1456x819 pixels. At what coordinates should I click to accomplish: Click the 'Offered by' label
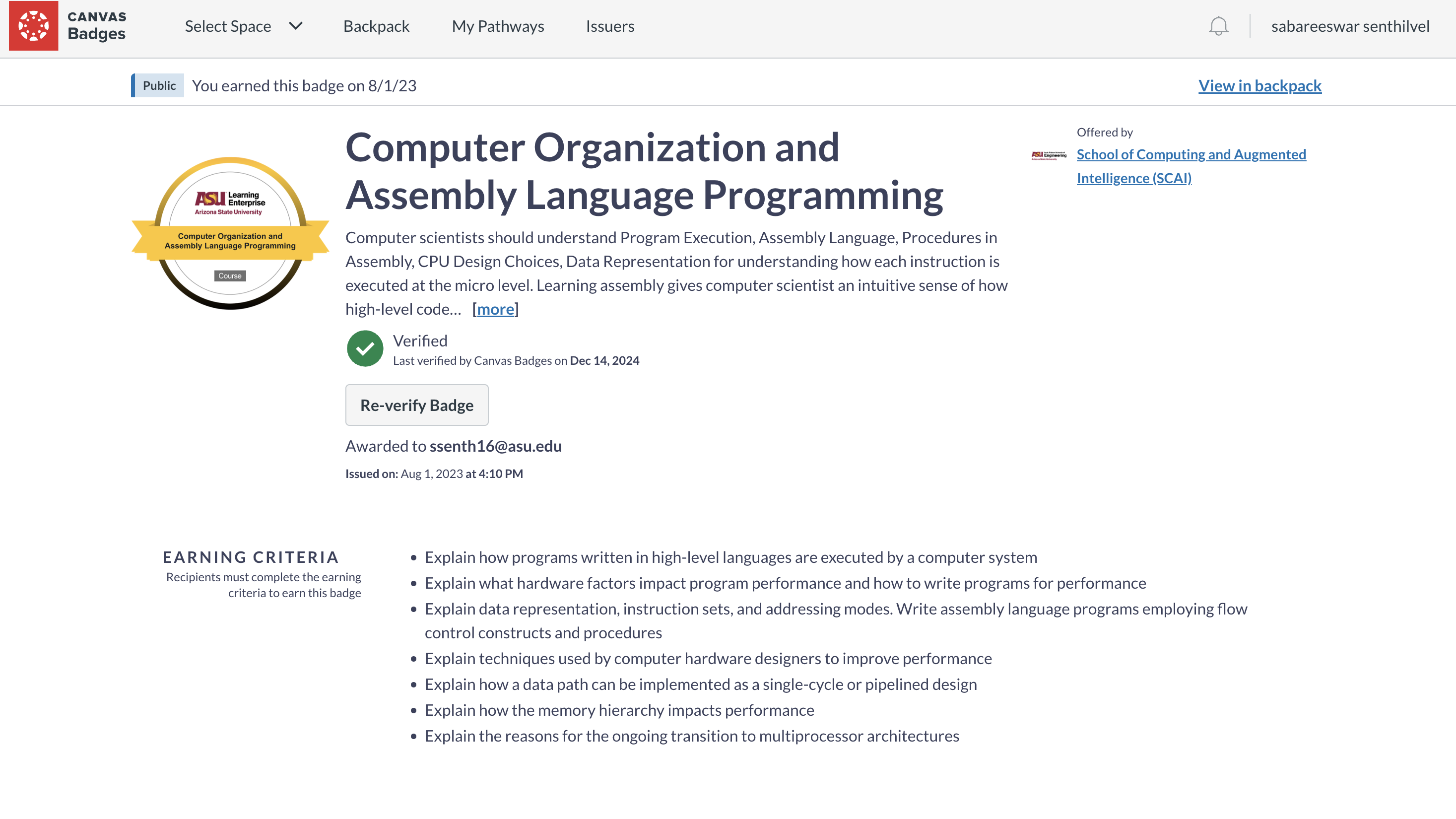(1105, 132)
